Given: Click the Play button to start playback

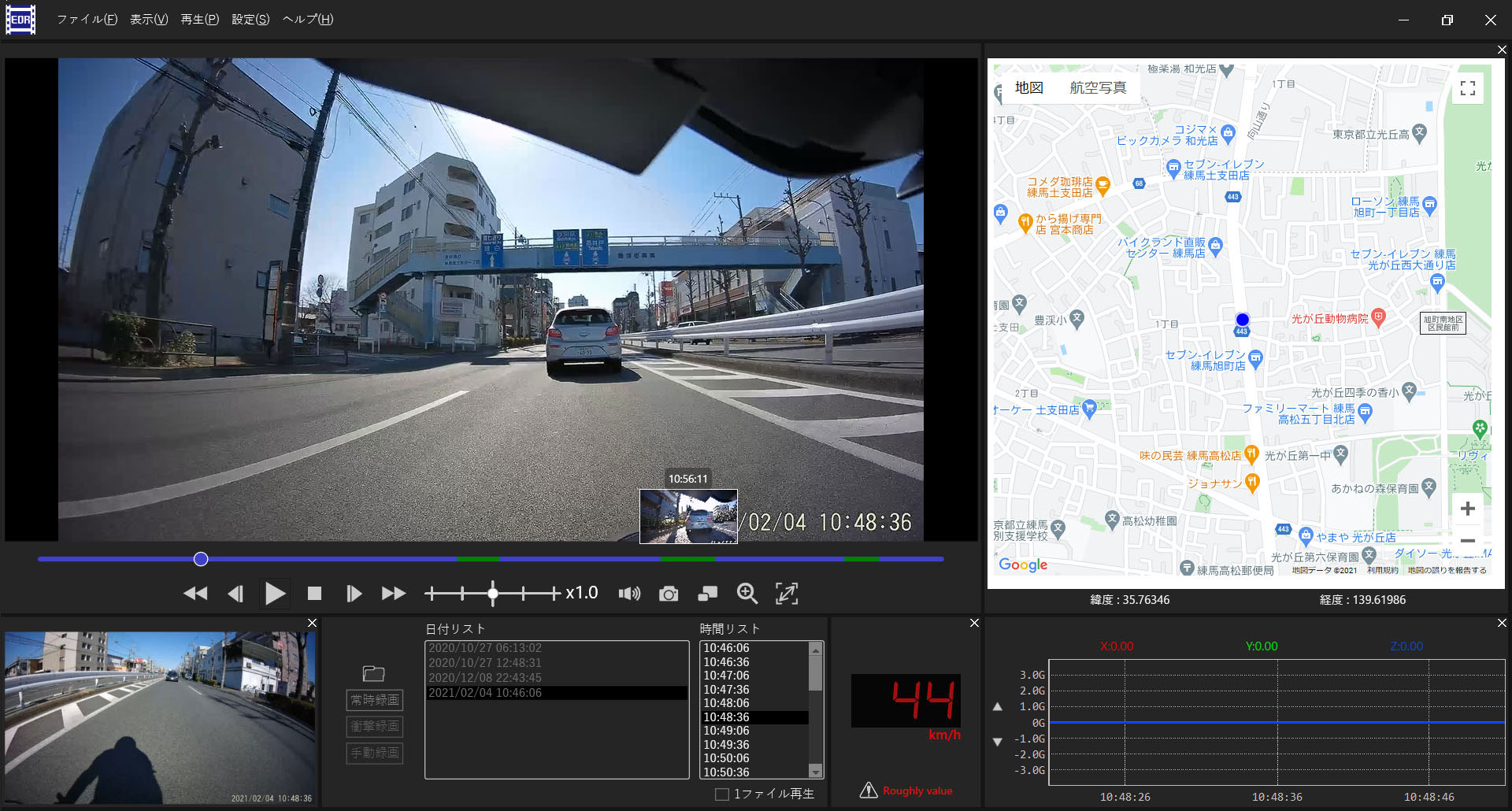Looking at the screenshot, I should tap(275, 593).
